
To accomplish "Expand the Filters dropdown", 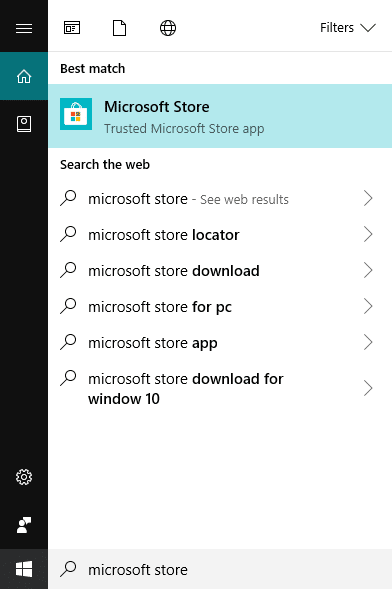I will [348, 28].
